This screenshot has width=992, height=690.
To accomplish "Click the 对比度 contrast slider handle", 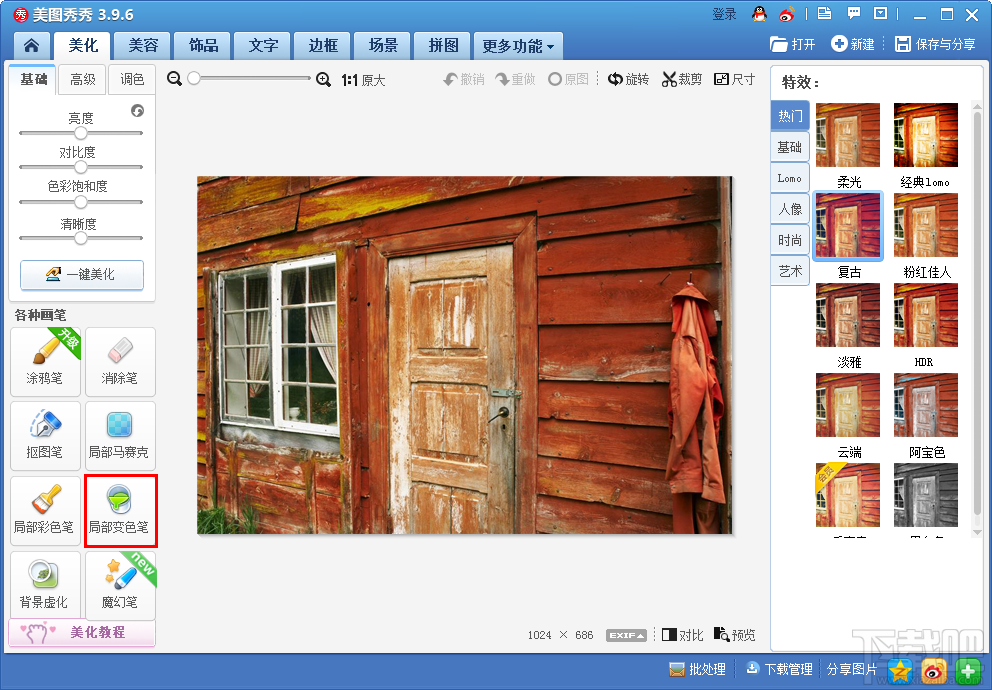I will [80, 167].
